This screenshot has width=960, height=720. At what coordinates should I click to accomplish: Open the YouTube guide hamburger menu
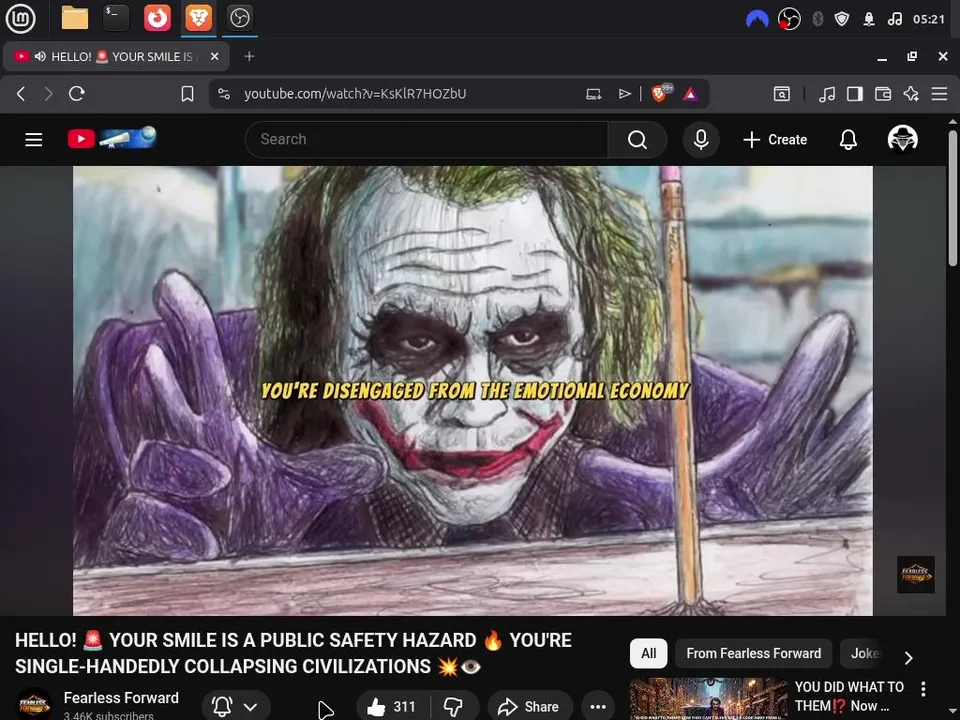click(34, 140)
